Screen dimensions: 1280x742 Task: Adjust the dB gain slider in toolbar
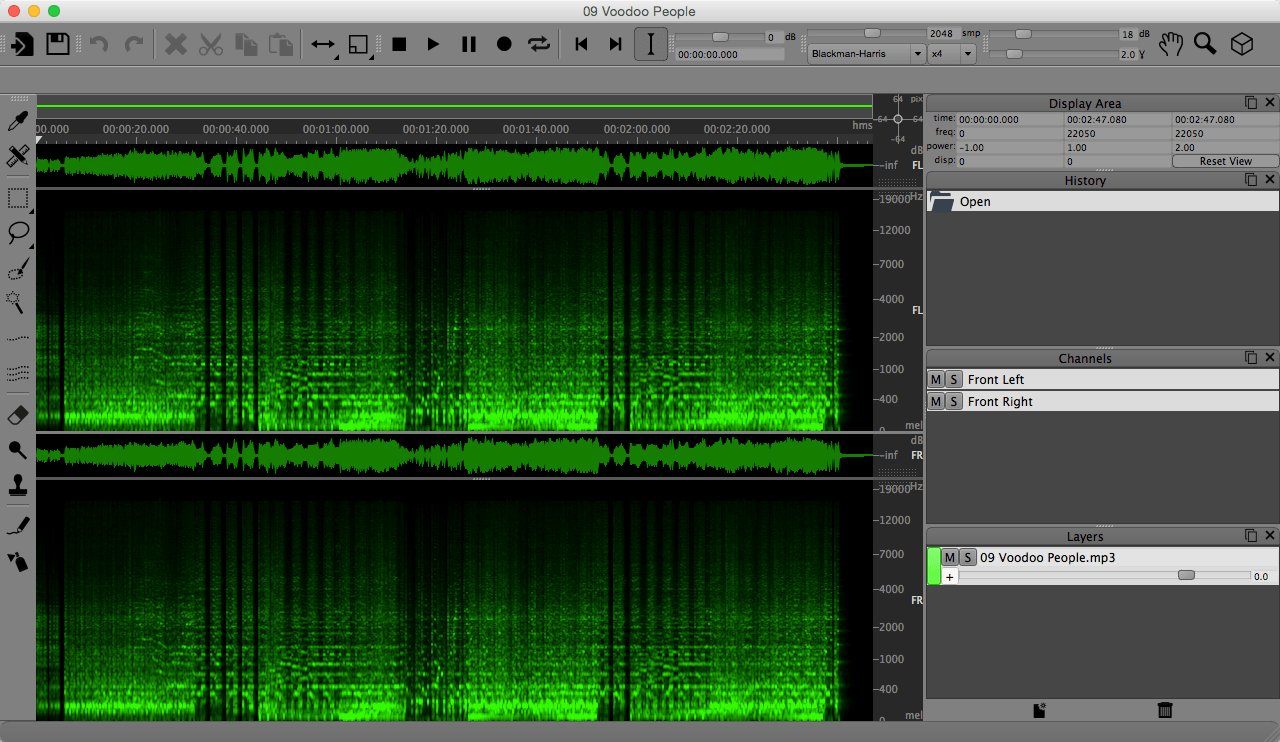[x=720, y=37]
